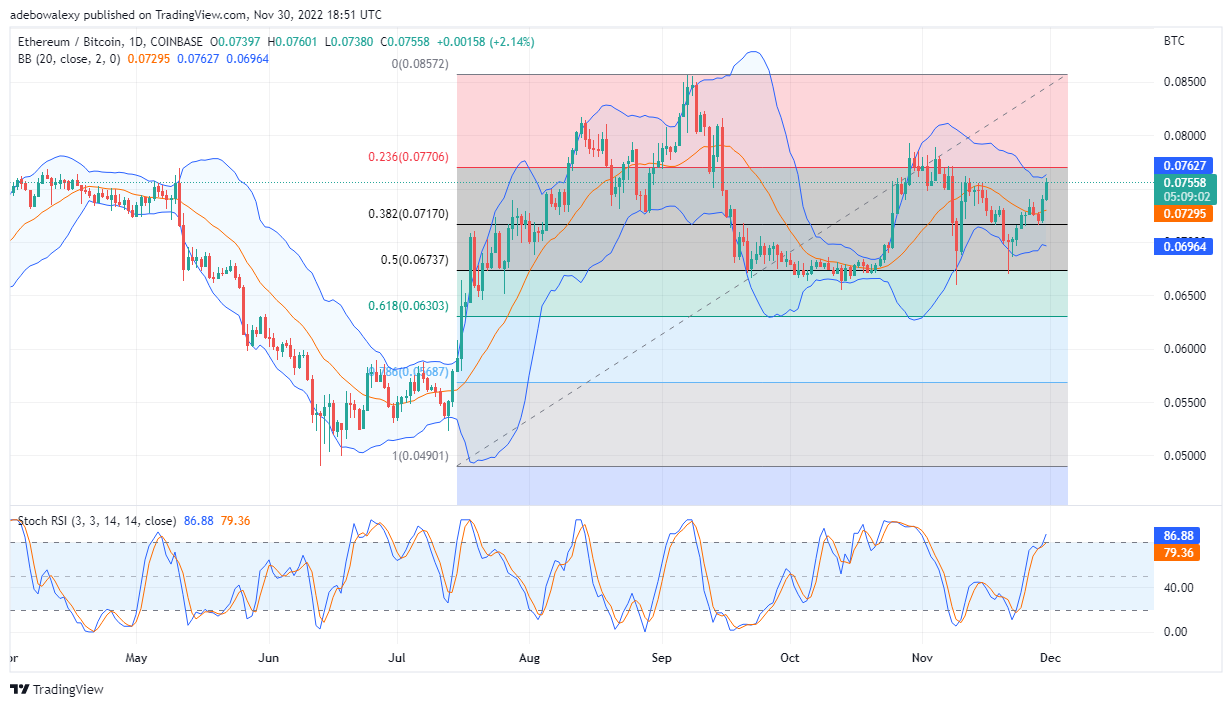The height and width of the screenshot is (707, 1232).
Task: Click the 0.05000 price axis label
Action: click(x=1184, y=456)
